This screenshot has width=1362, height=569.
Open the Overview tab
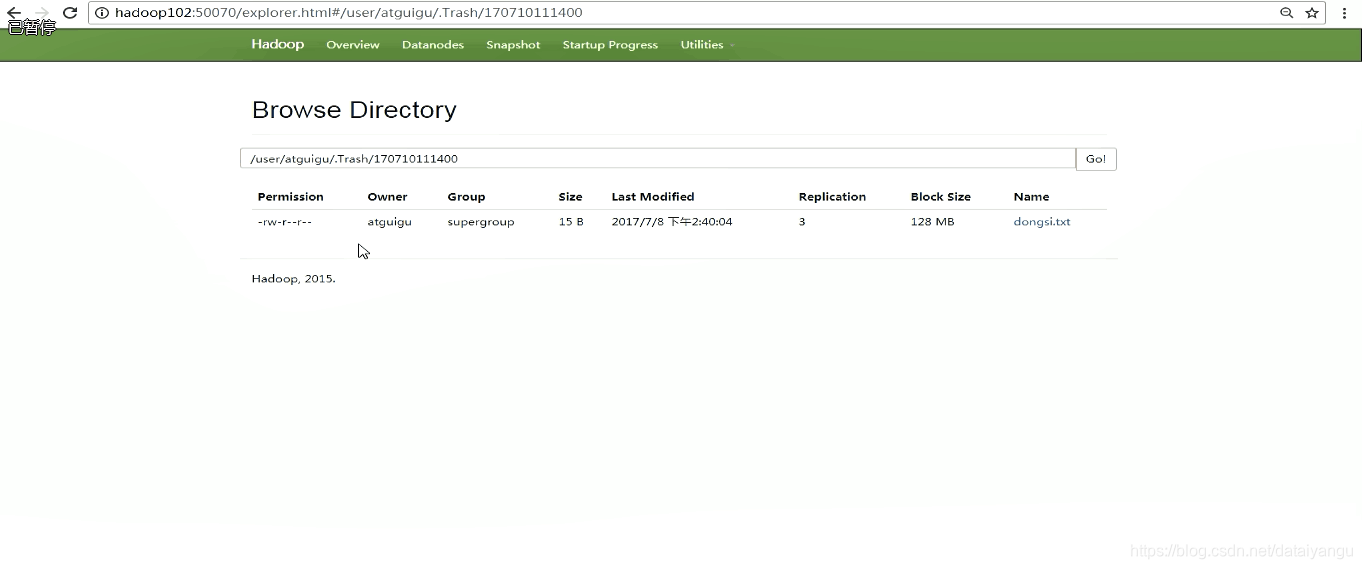click(x=353, y=45)
